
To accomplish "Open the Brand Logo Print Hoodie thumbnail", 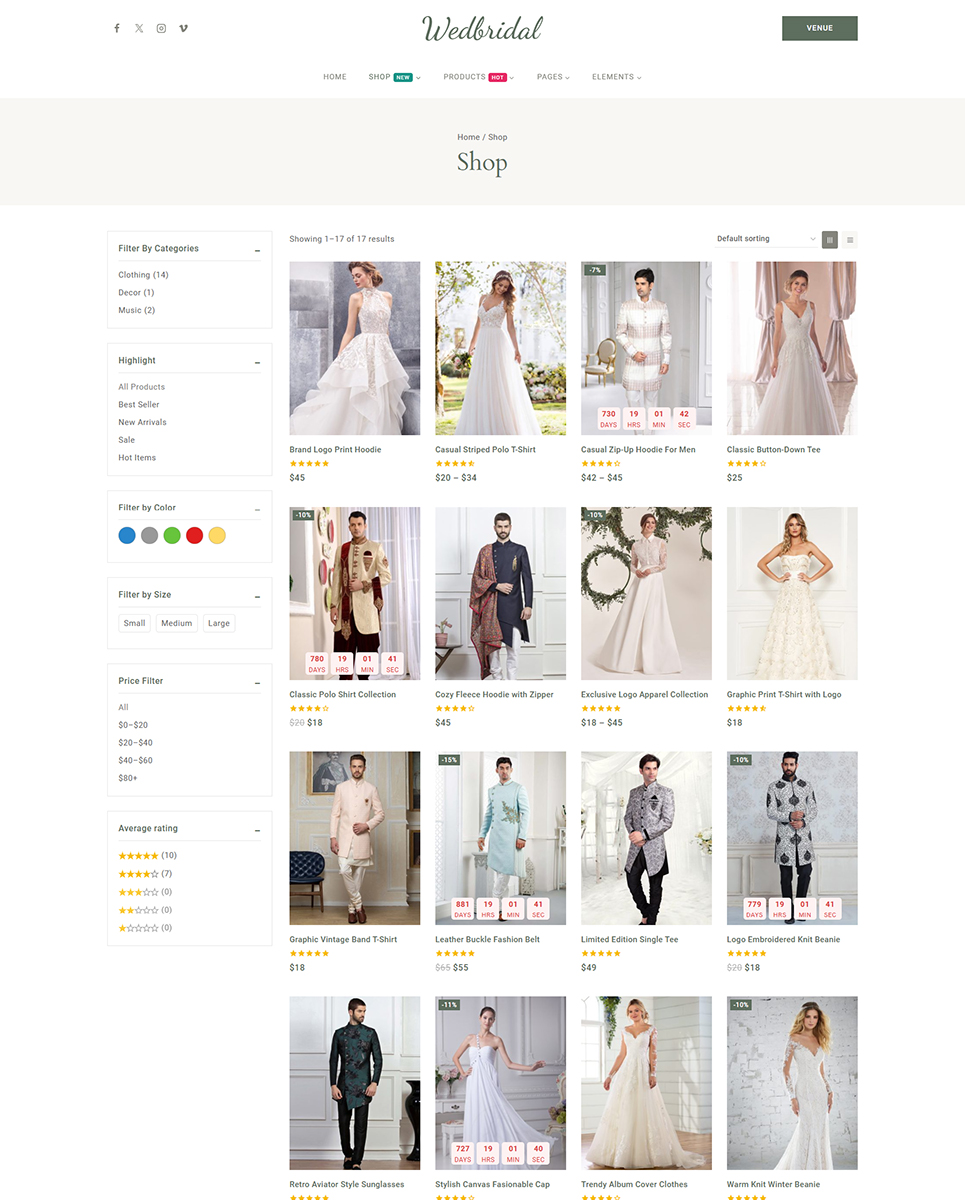I will [x=354, y=348].
